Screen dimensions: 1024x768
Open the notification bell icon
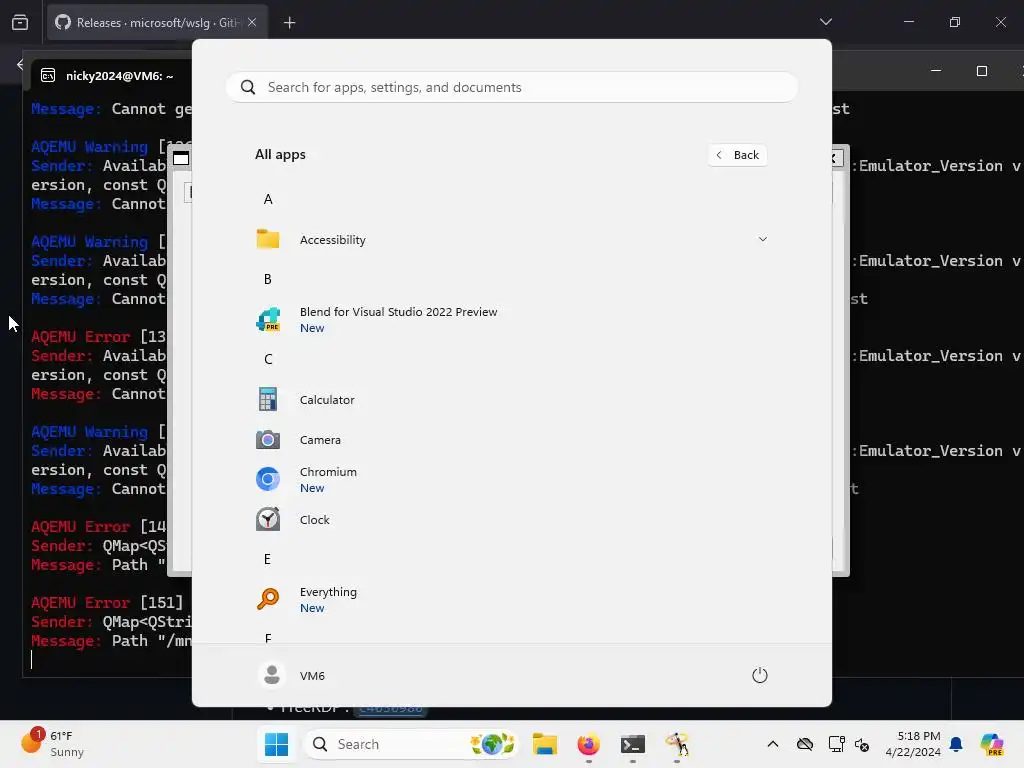click(956, 744)
